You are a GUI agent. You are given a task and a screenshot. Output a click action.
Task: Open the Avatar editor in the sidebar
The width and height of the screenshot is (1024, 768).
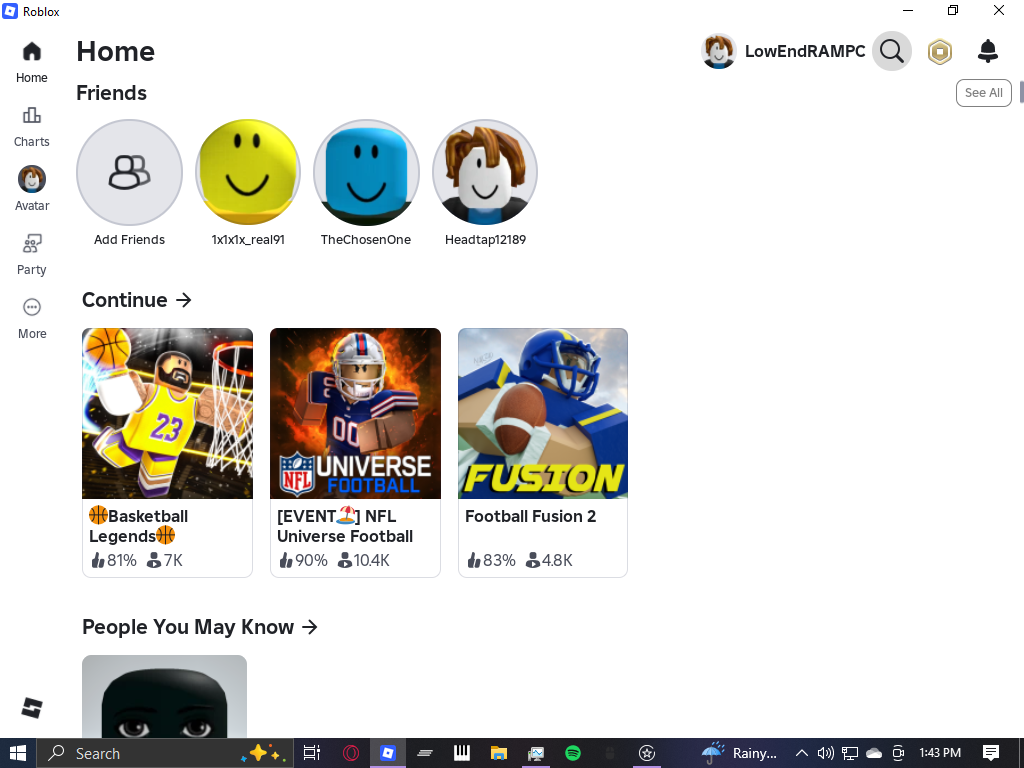pyautogui.click(x=31, y=189)
